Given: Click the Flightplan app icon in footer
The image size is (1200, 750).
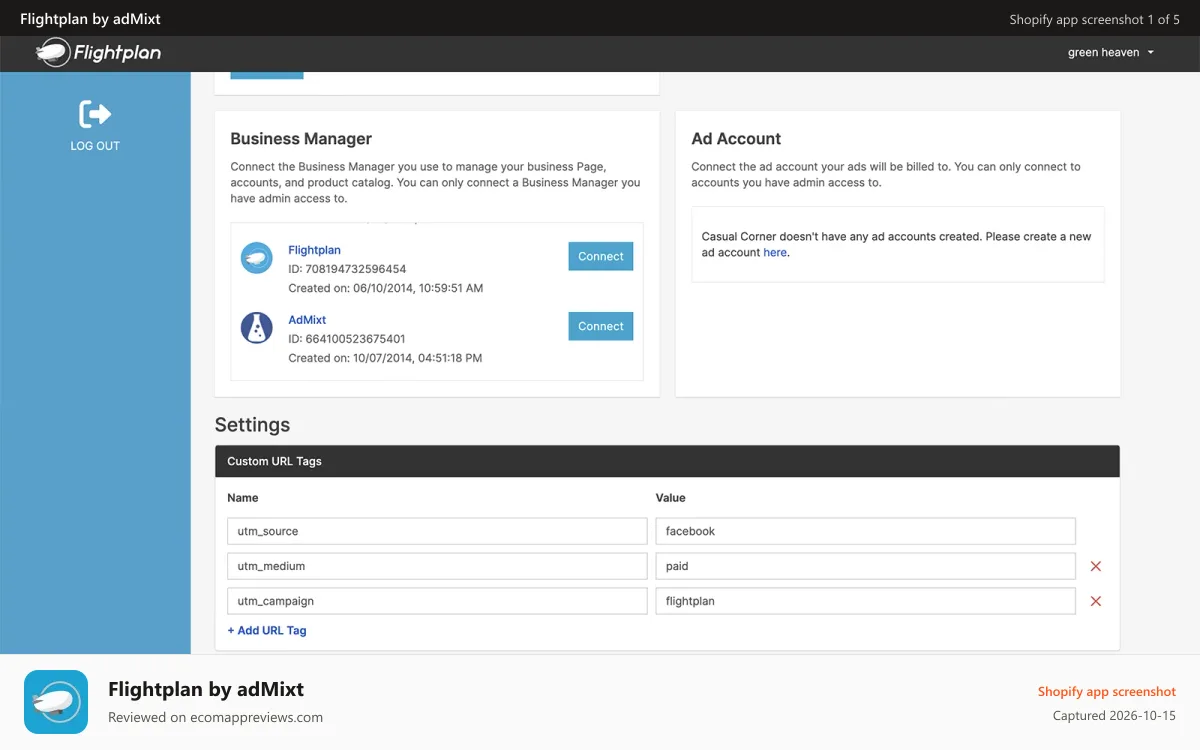Looking at the screenshot, I should pos(56,702).
